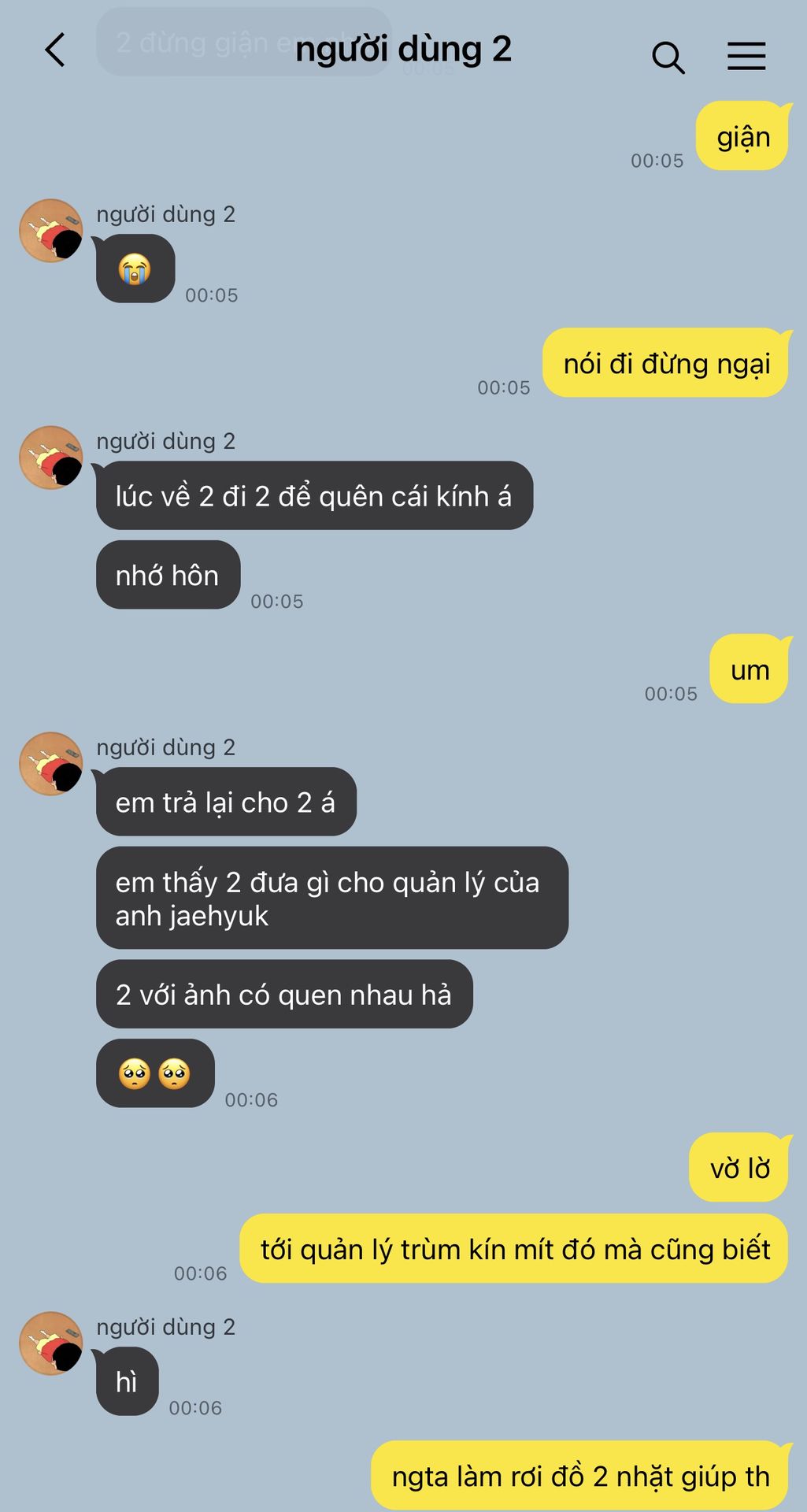Tap avatar beside 'hì' message
Screen dimensions: 807x1512
pos(51,1343)
